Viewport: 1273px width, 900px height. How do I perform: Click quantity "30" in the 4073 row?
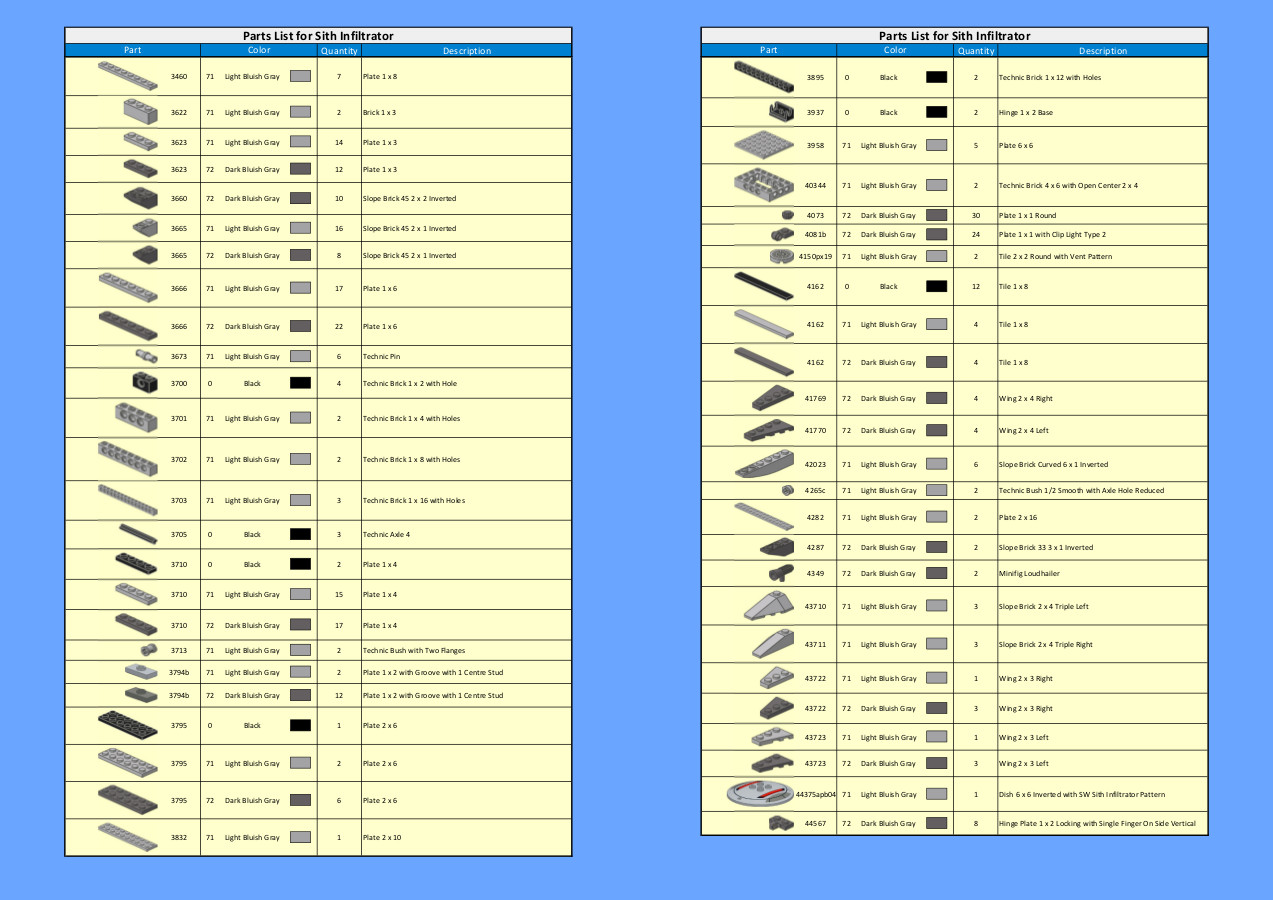coord(976,215)
